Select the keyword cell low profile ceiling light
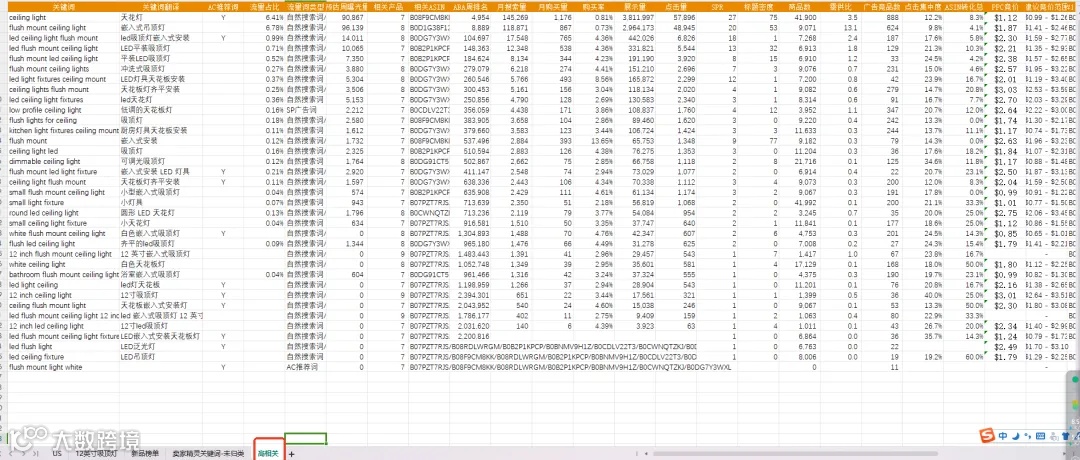Screen dimensions: 1080x460 click(x=63, y=110)
